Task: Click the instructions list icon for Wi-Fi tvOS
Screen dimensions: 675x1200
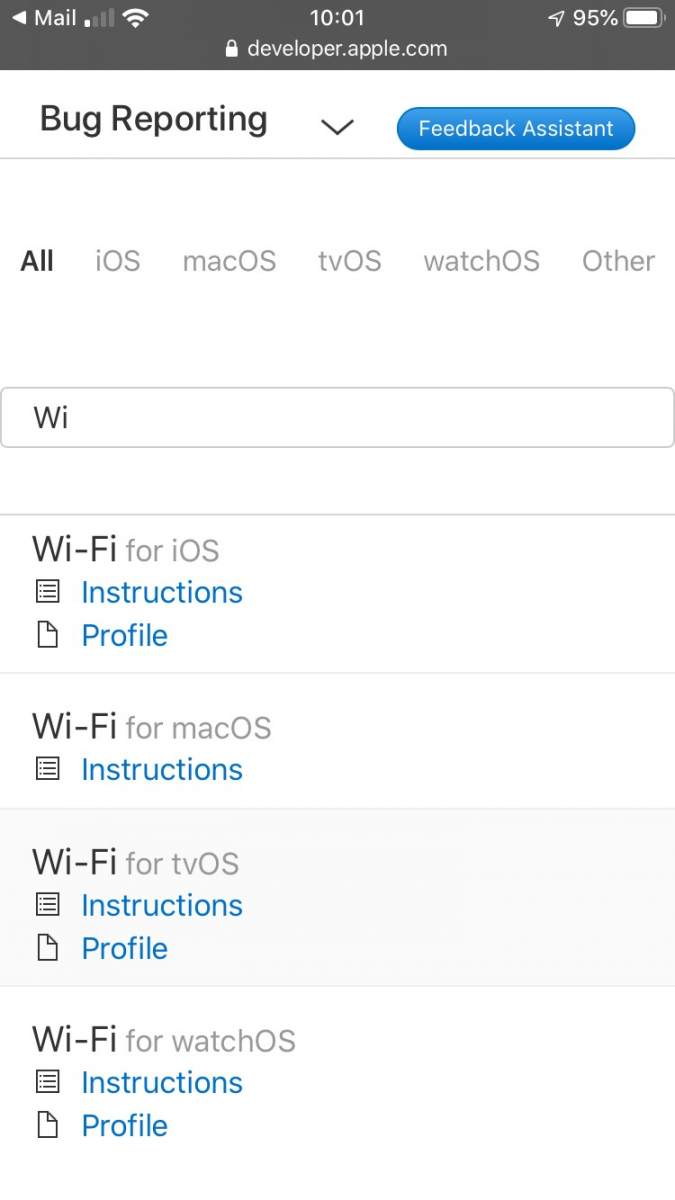Action: point(48,905)
